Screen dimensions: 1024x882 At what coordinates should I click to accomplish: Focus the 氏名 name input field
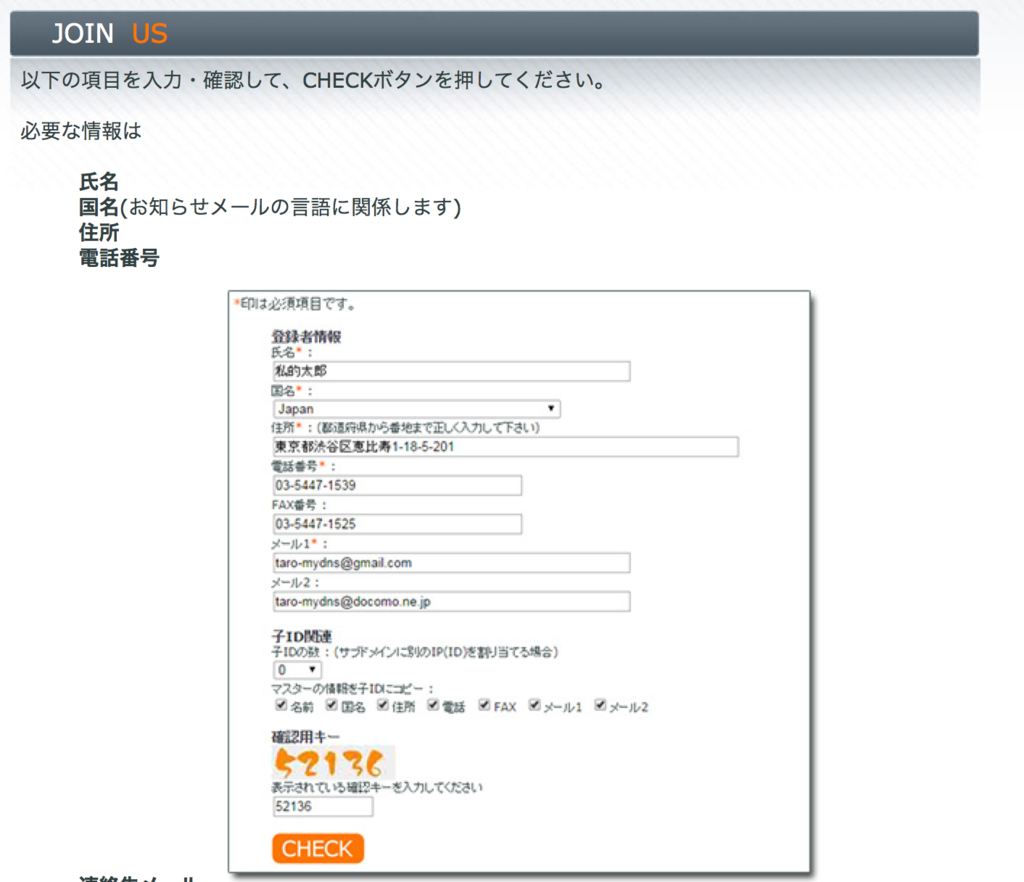[451, 371]
